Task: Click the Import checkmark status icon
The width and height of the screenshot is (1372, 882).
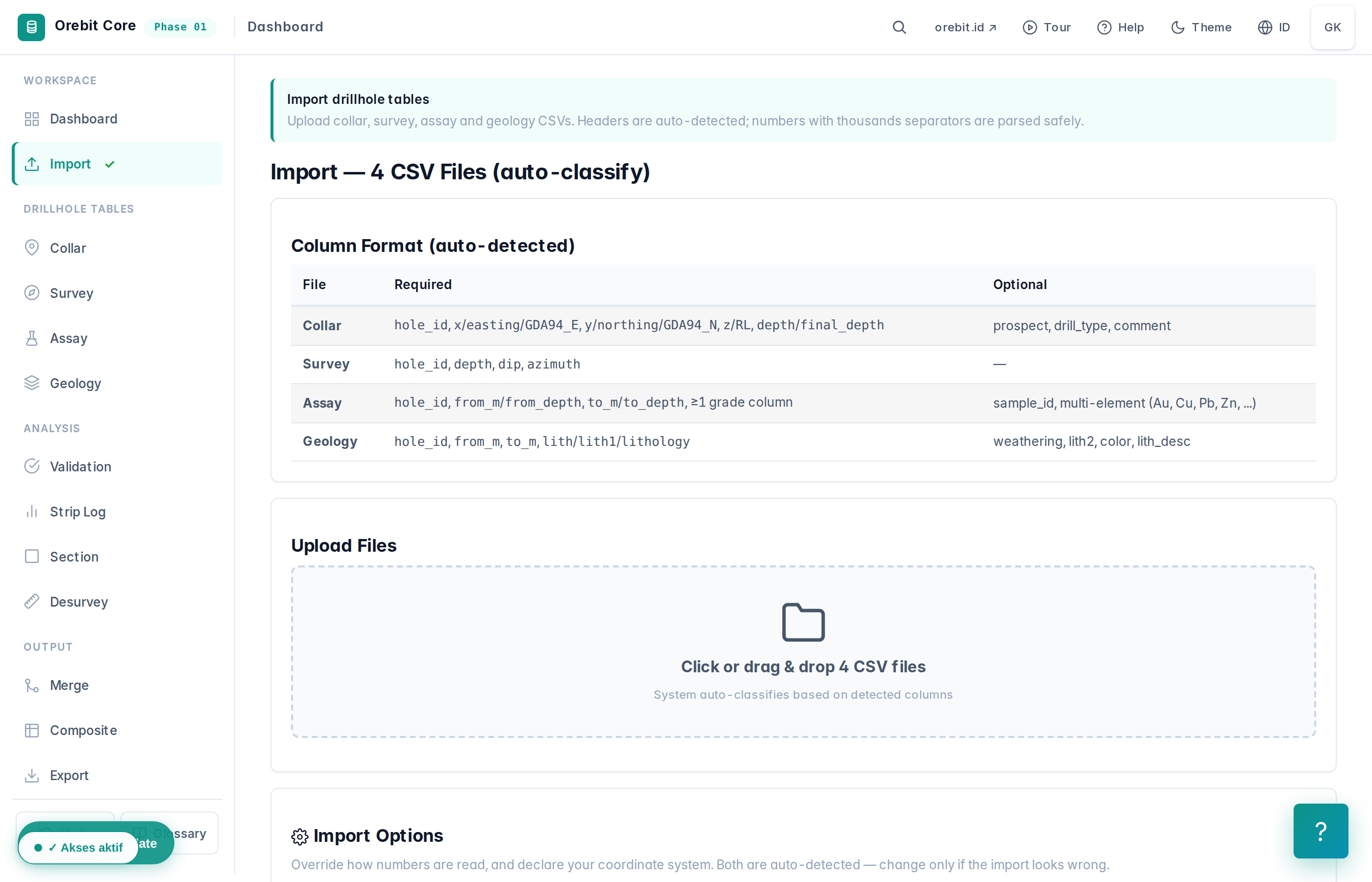Action: click(x=110, y=164)
